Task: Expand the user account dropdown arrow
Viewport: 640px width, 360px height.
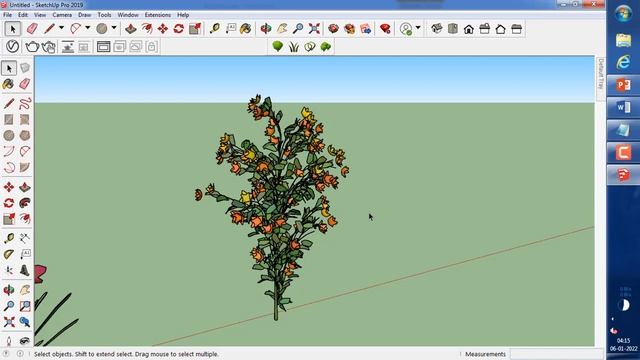Action: pyautogui.click(x=418, y=28)
